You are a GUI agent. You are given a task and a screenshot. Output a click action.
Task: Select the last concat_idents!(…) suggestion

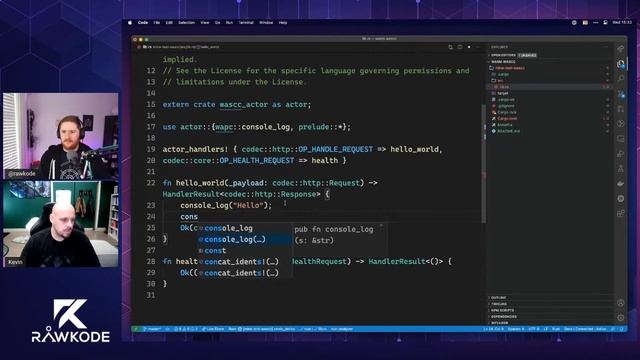click(x=244, y=273)
